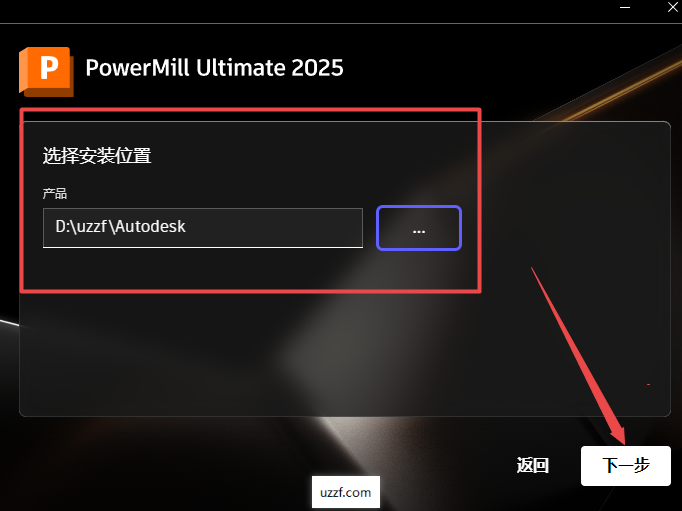Image resolution: width=682 pixels, height=511 pixels.
Task: Open folder browser with the ... button
Action: click(419, 228)
